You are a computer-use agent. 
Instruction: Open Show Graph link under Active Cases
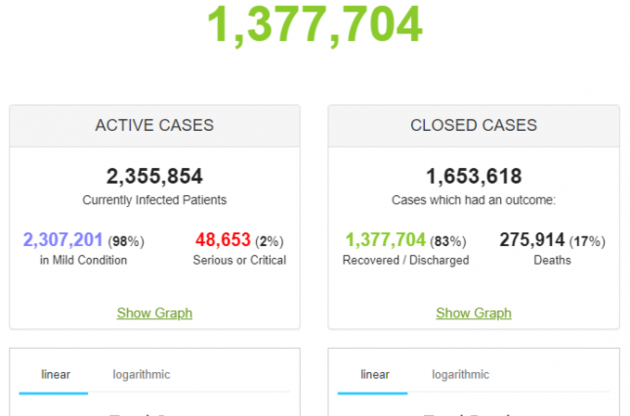pyautogui.click(x=154, y=313)
